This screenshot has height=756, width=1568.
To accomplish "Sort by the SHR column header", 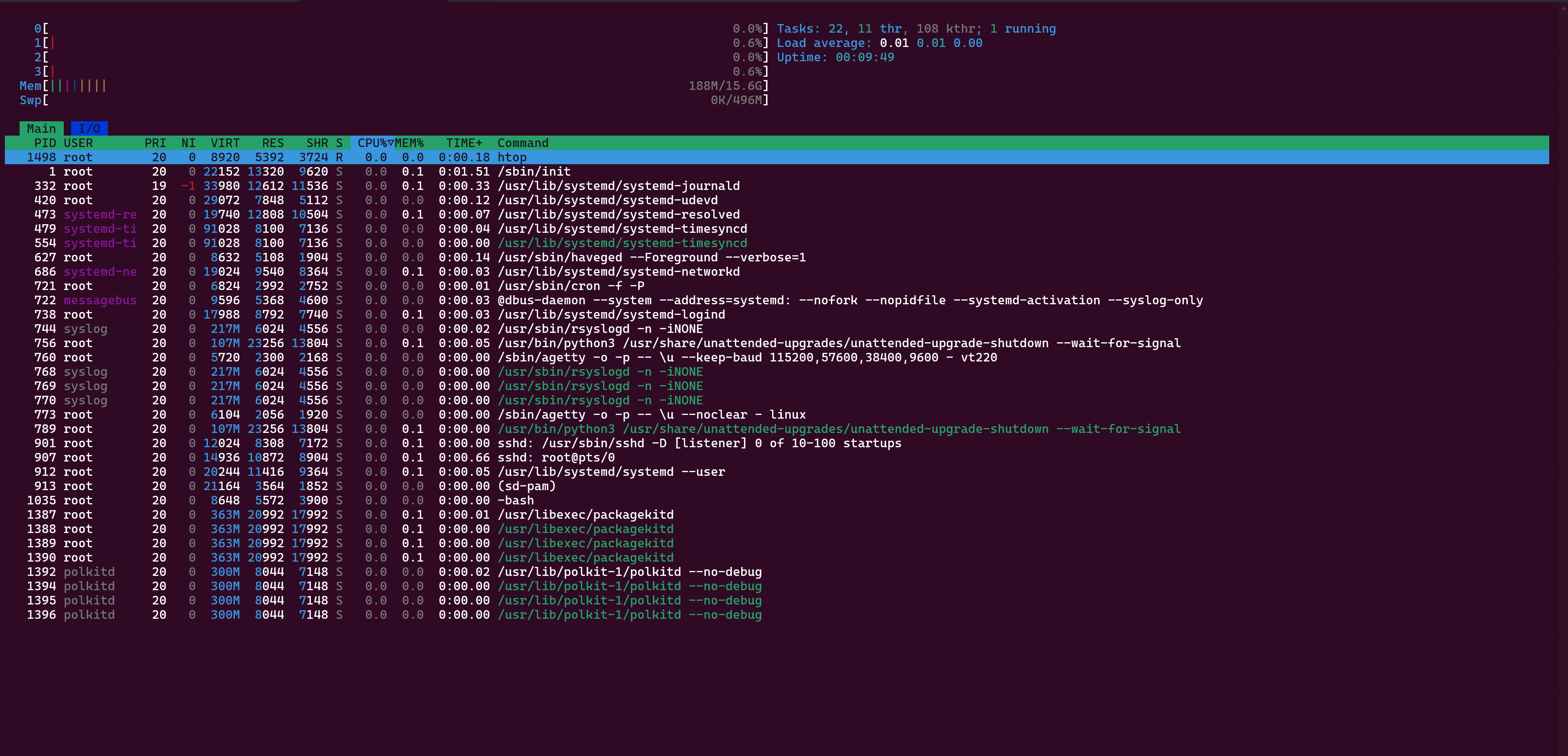I will click(317, 143).
